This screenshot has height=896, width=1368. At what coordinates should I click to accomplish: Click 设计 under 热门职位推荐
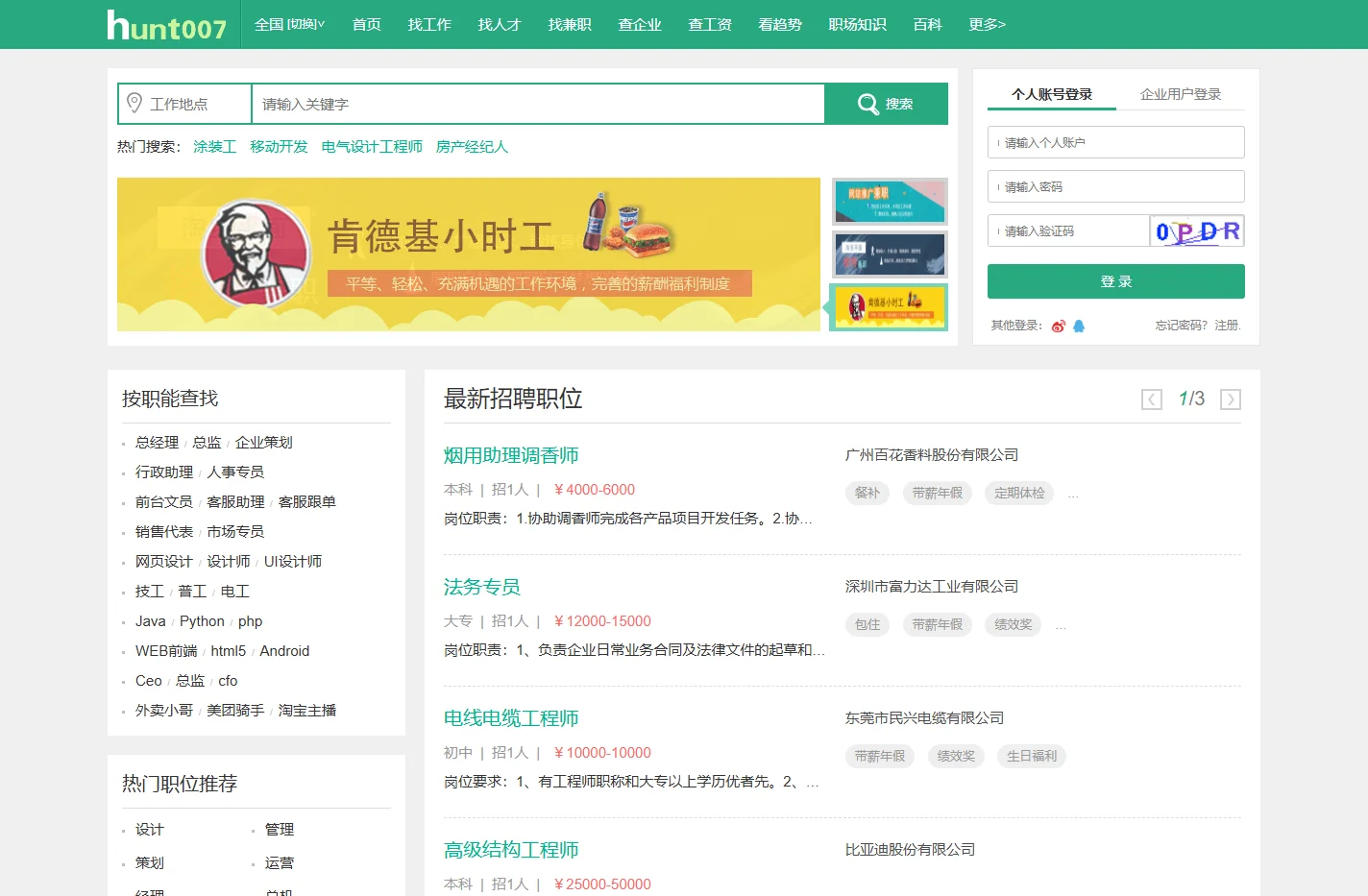click(150, 830)
